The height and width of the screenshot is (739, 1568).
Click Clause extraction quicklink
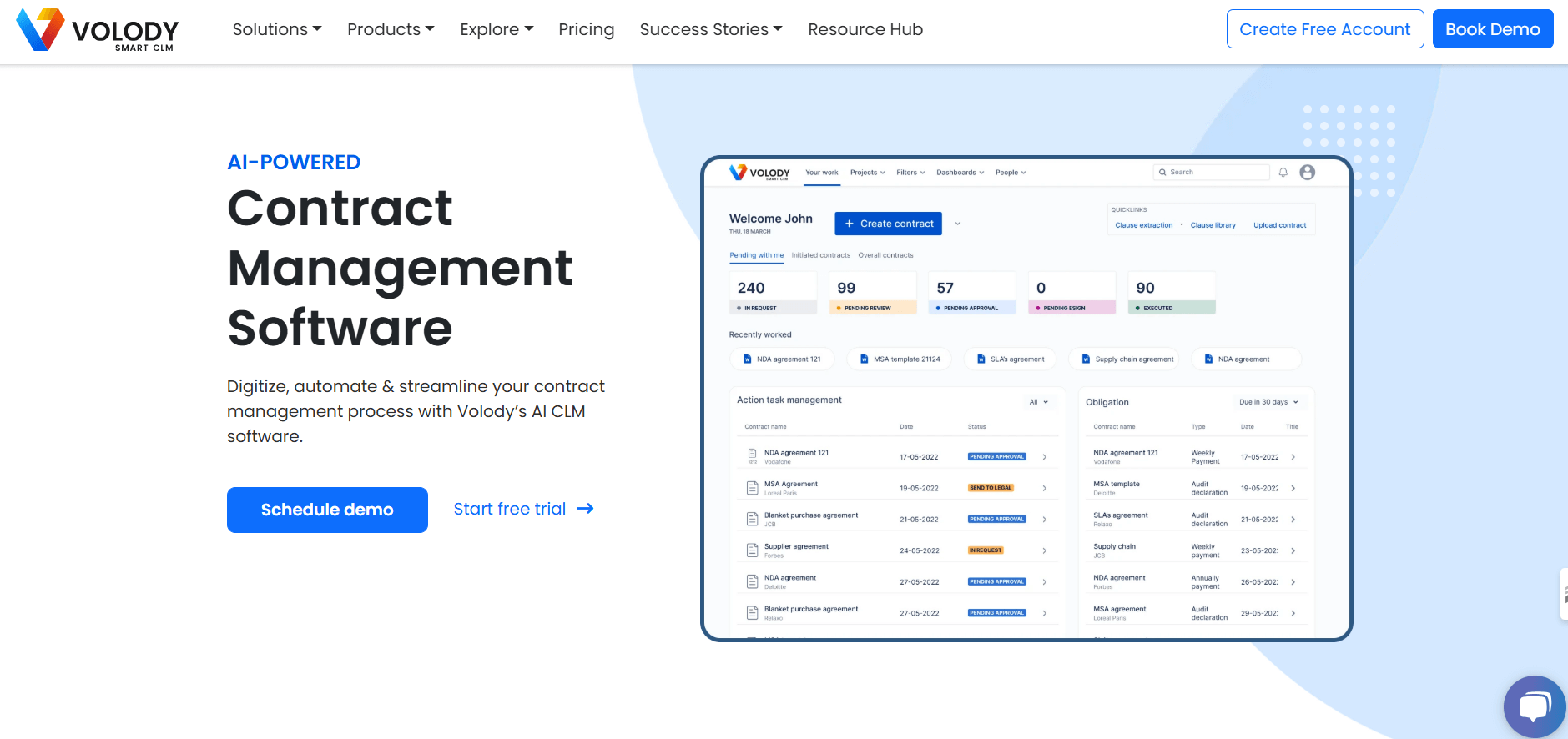click(1143, 225)
